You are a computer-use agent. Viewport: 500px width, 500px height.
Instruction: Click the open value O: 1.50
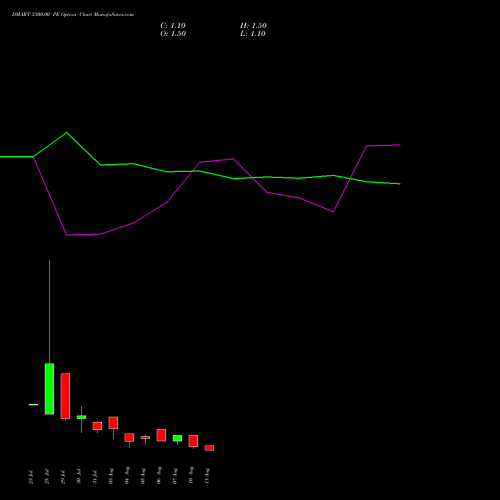click(173, 34)
